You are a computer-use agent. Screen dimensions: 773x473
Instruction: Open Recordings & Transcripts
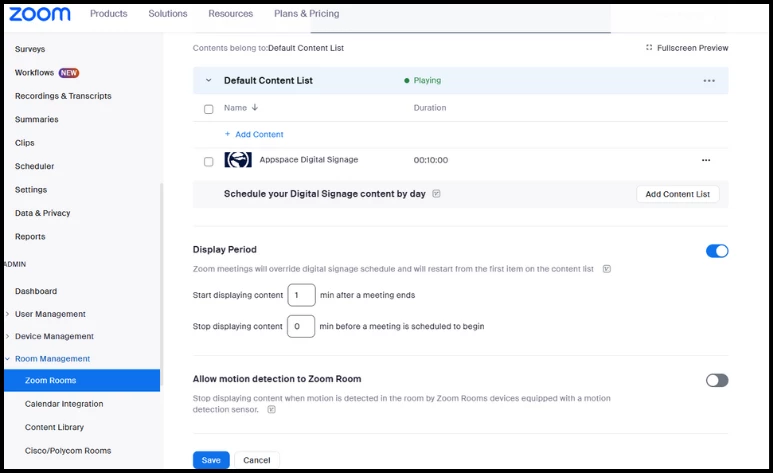click(x=63, y=96)
